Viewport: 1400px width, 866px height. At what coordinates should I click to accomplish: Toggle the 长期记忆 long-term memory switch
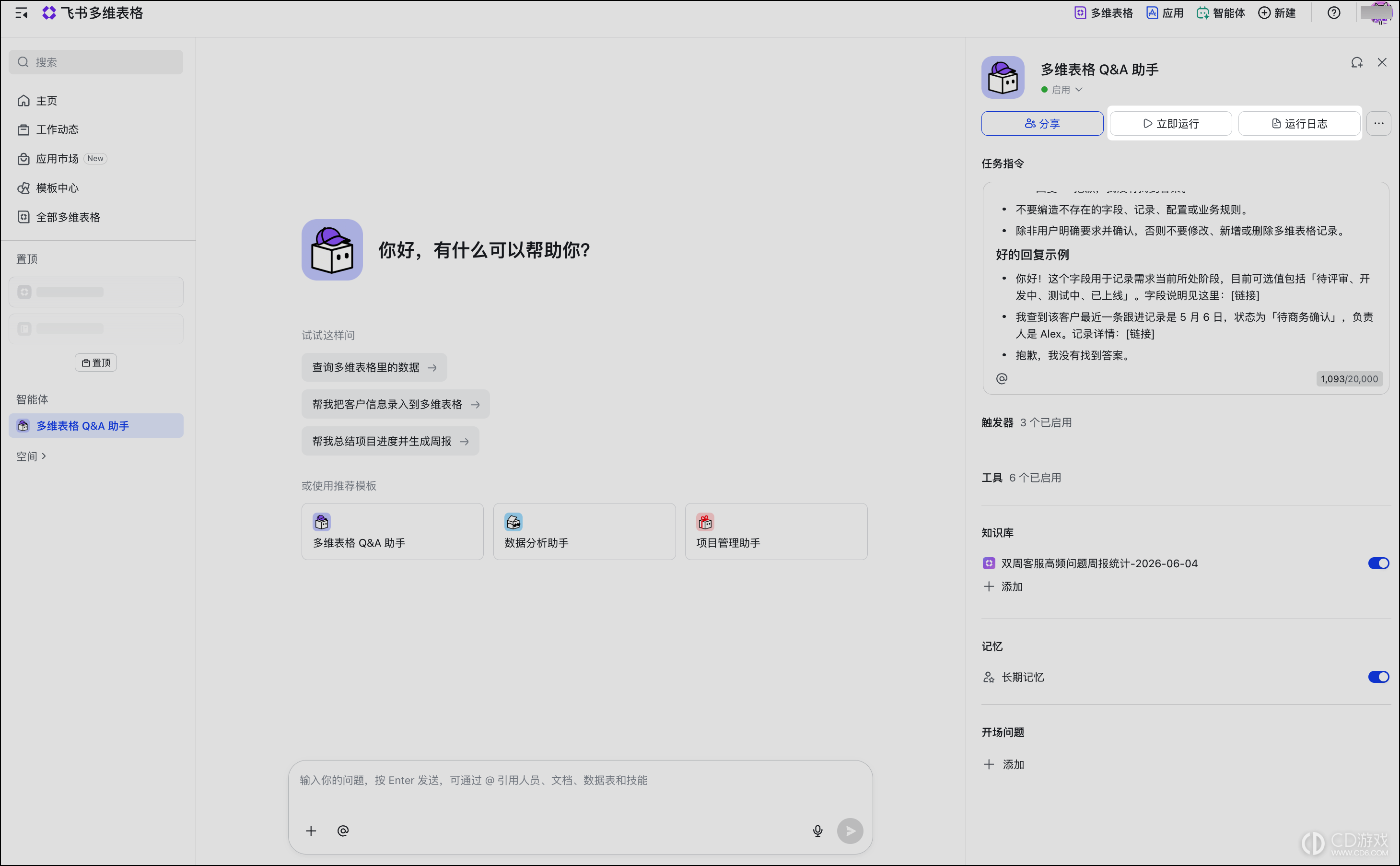point(1378,677)
